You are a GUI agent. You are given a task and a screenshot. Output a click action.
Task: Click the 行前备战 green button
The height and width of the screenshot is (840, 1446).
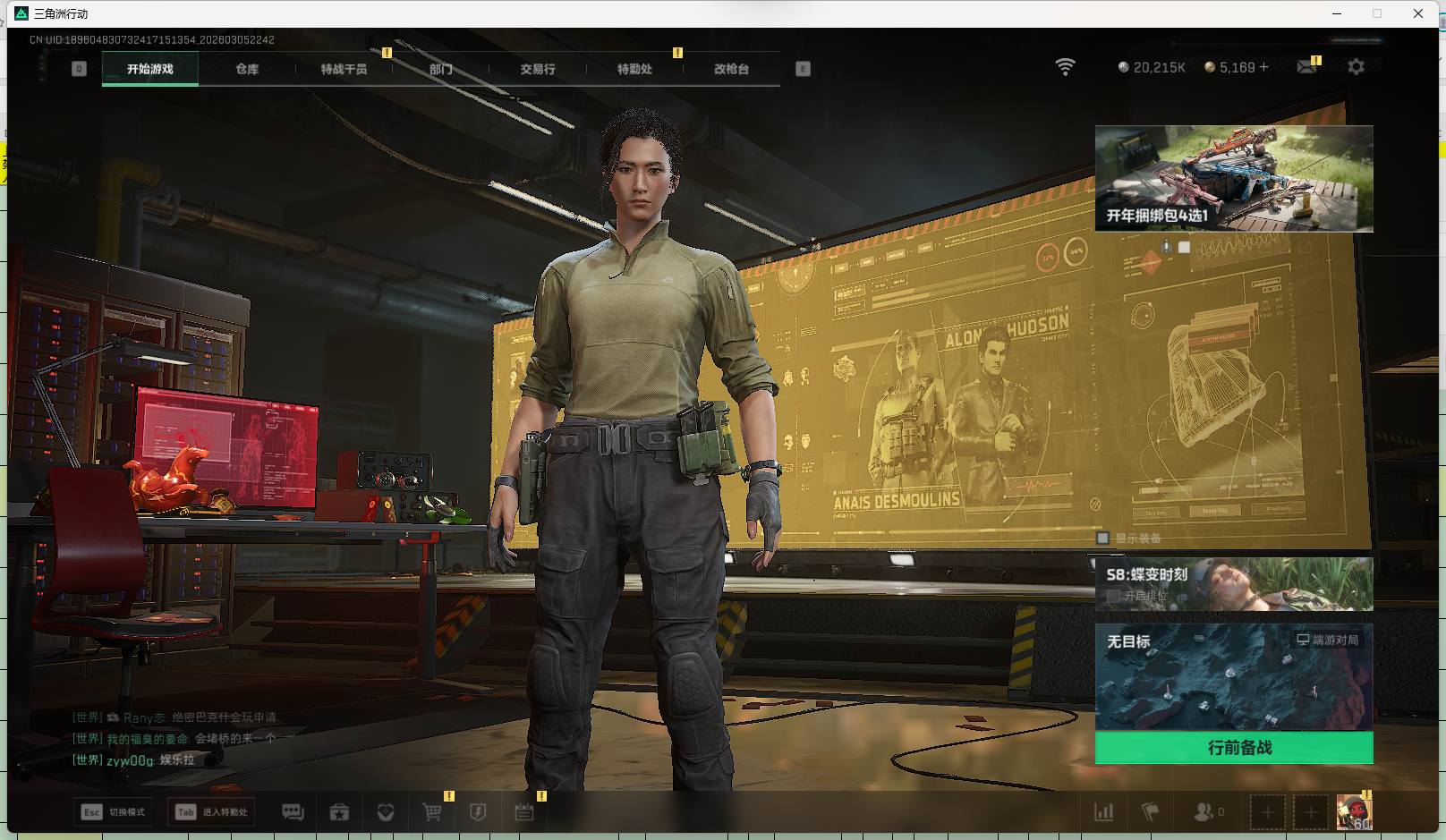(1234, 748)
